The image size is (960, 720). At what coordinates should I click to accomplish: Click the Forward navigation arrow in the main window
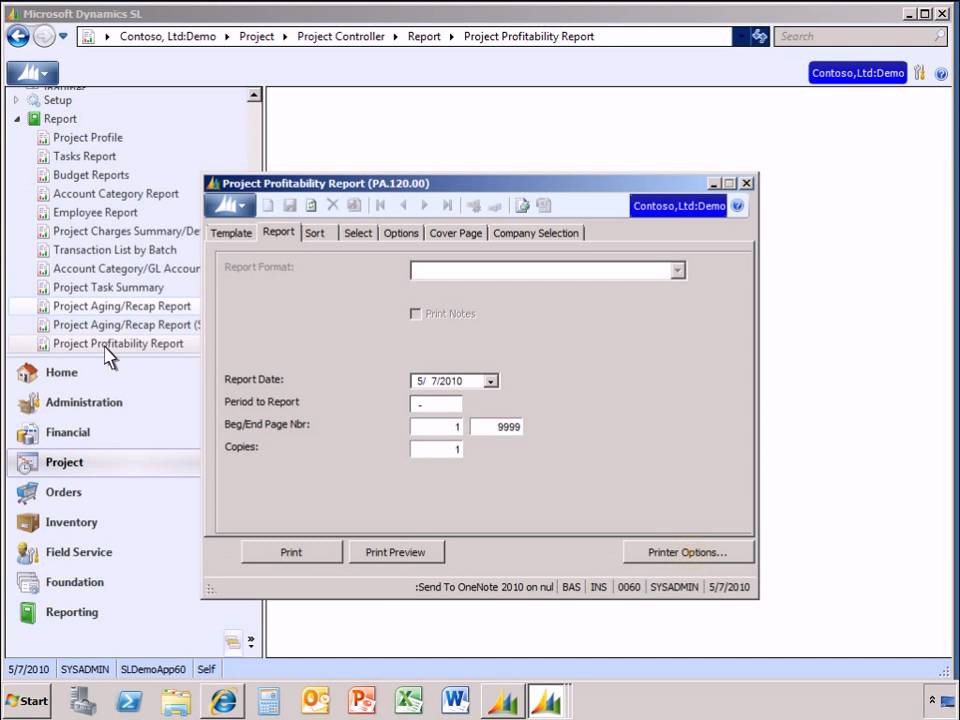pyautogui.click(x=43, y=37)
